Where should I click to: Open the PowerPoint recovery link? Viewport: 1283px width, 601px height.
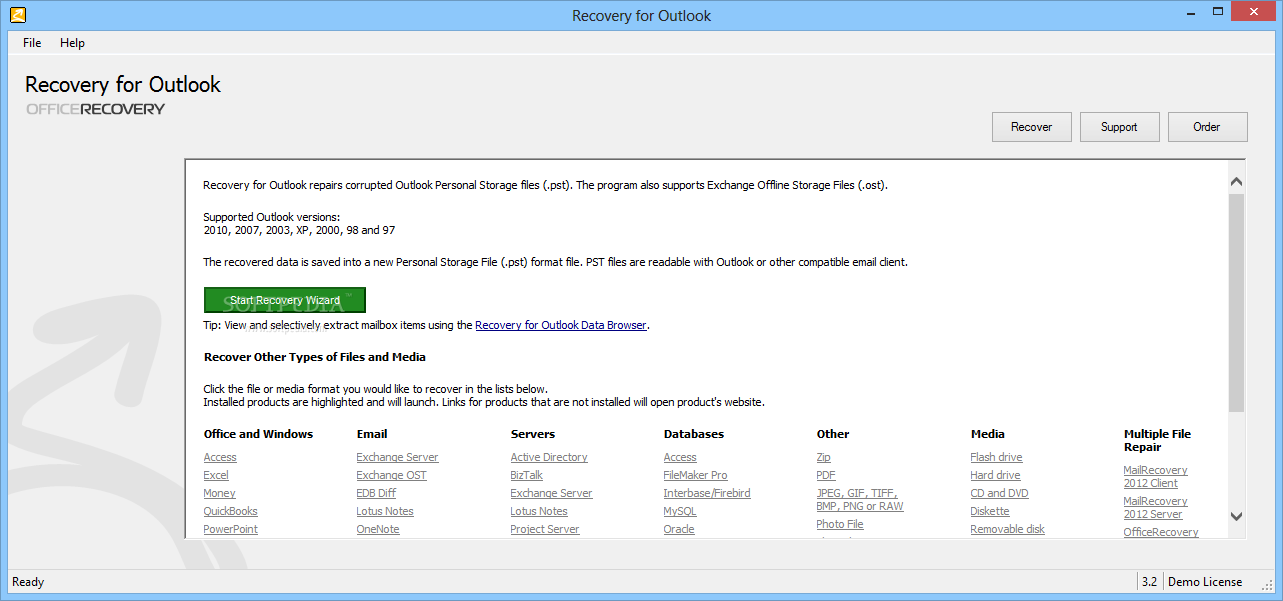click(x=230, y=529)
